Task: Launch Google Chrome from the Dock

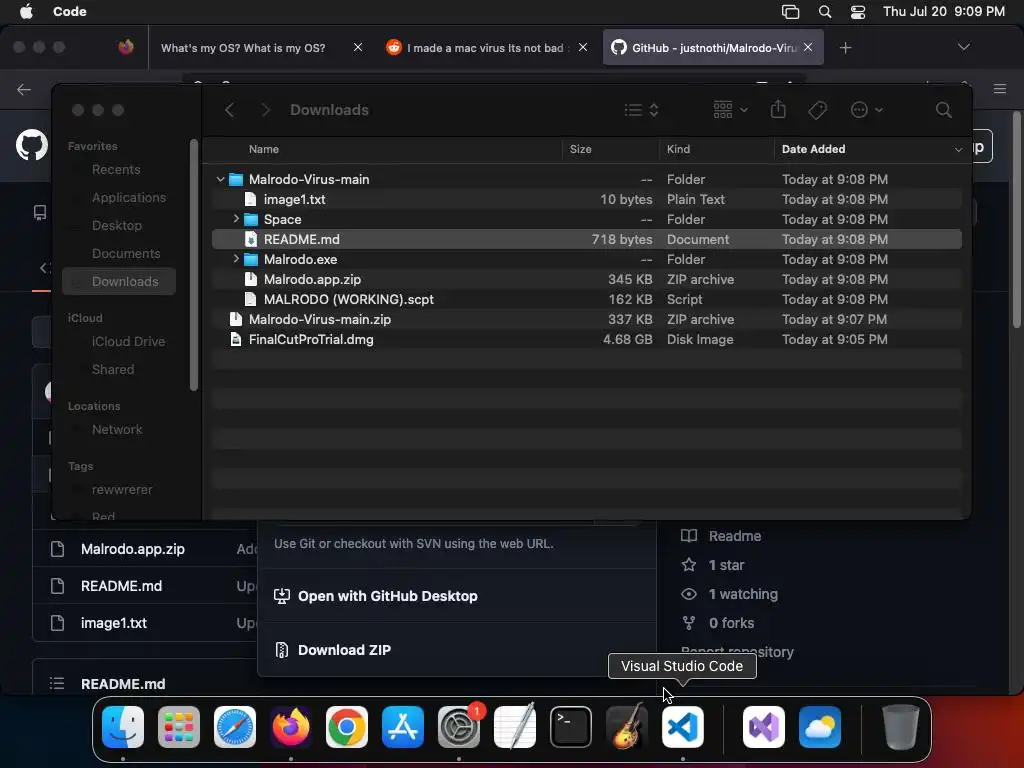Action: pos(347,727)
